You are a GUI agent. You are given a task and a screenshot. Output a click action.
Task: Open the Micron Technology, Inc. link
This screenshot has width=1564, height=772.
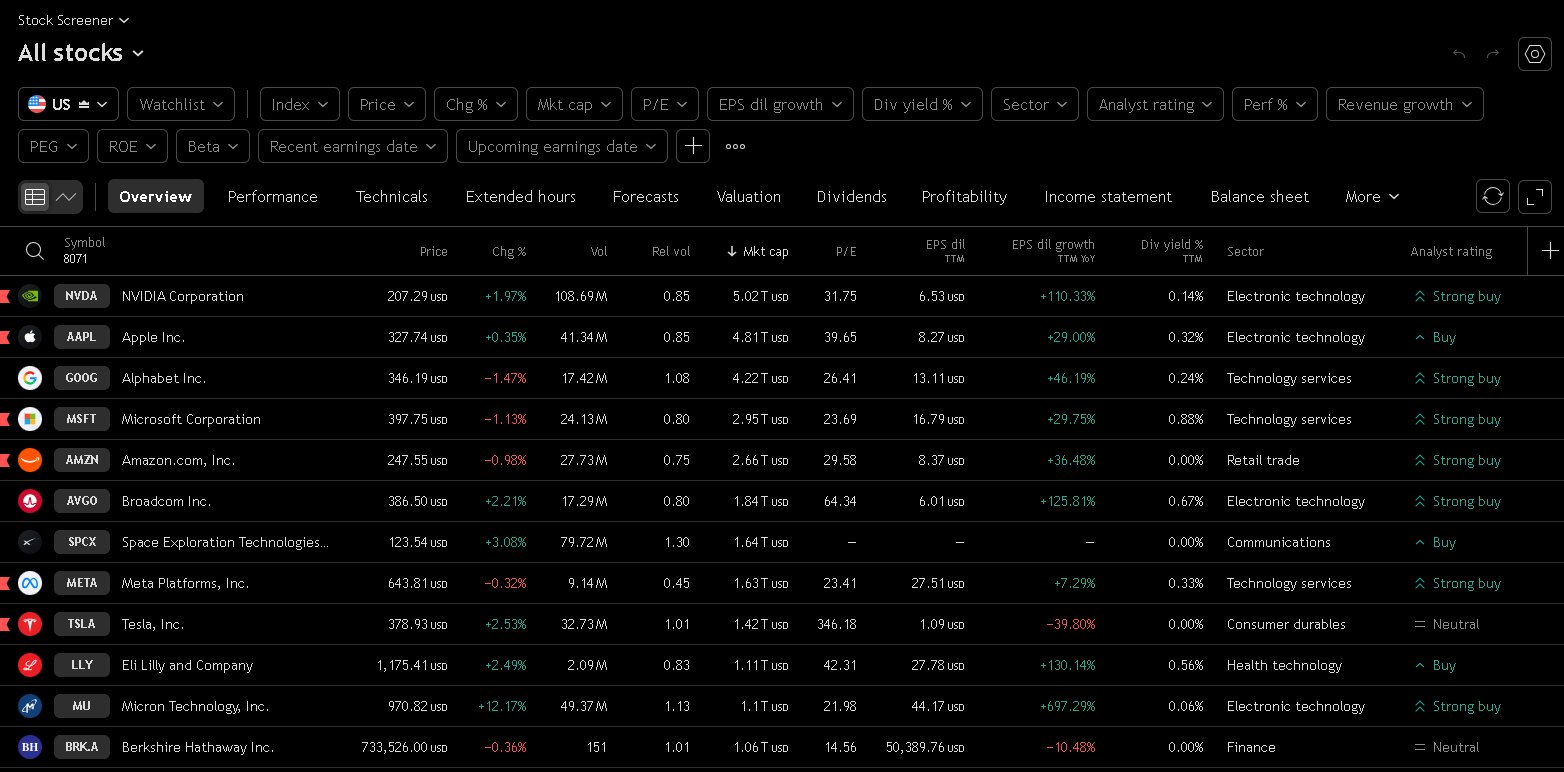(x=196, y=706)
